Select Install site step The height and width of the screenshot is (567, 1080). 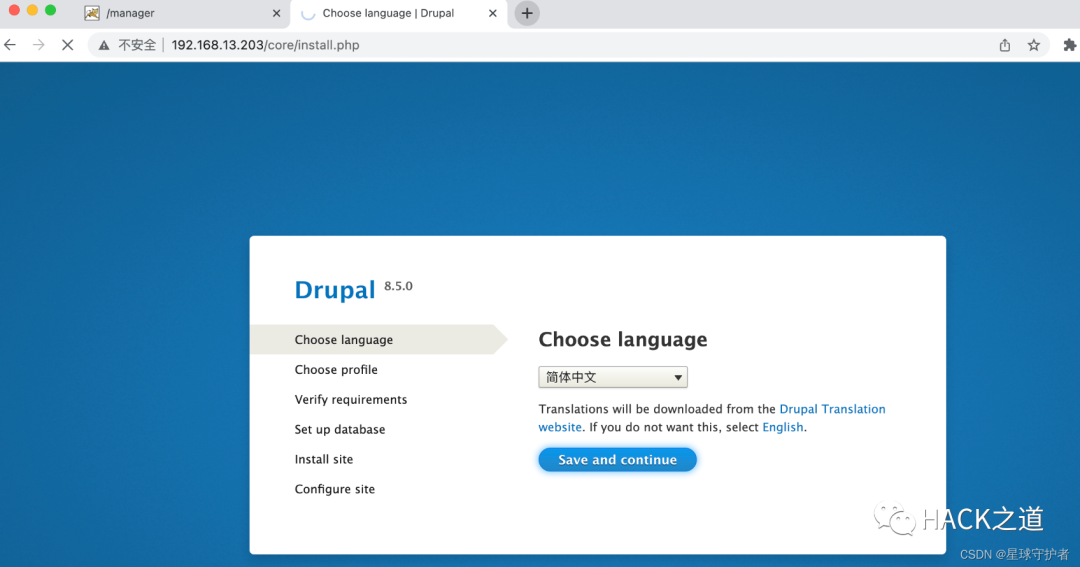324,460
